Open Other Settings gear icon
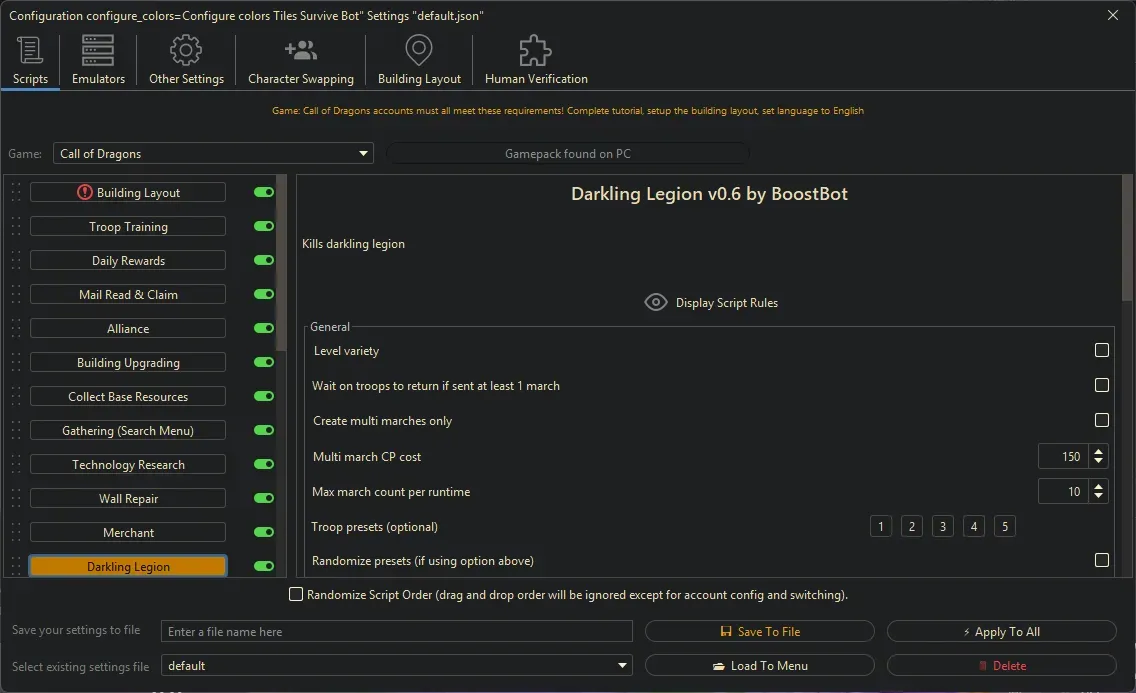 [x=186, y=49]
